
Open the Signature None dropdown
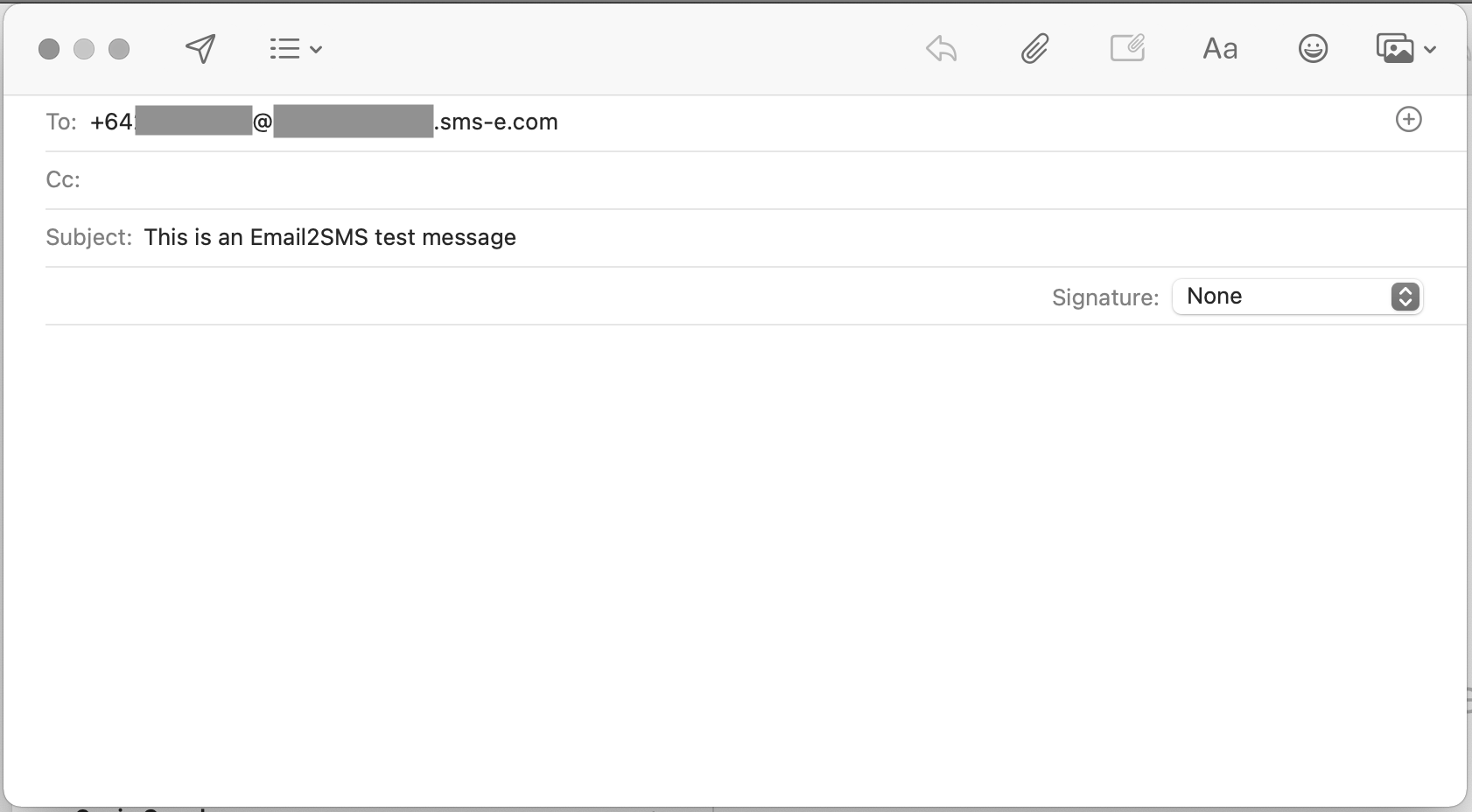pyautogui.click(x=1297, y=297)
